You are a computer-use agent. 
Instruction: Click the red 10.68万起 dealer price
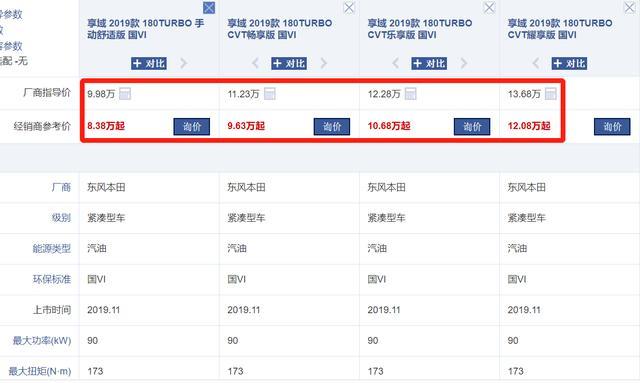[x=389, y=126]
